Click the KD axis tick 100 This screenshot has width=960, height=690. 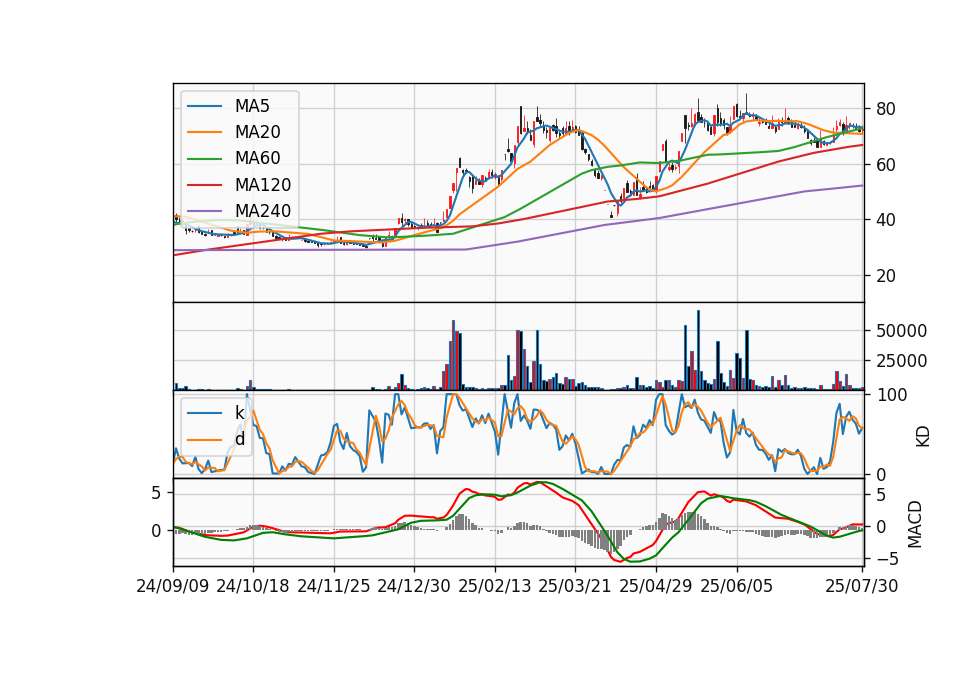click(x=892, y=395)
